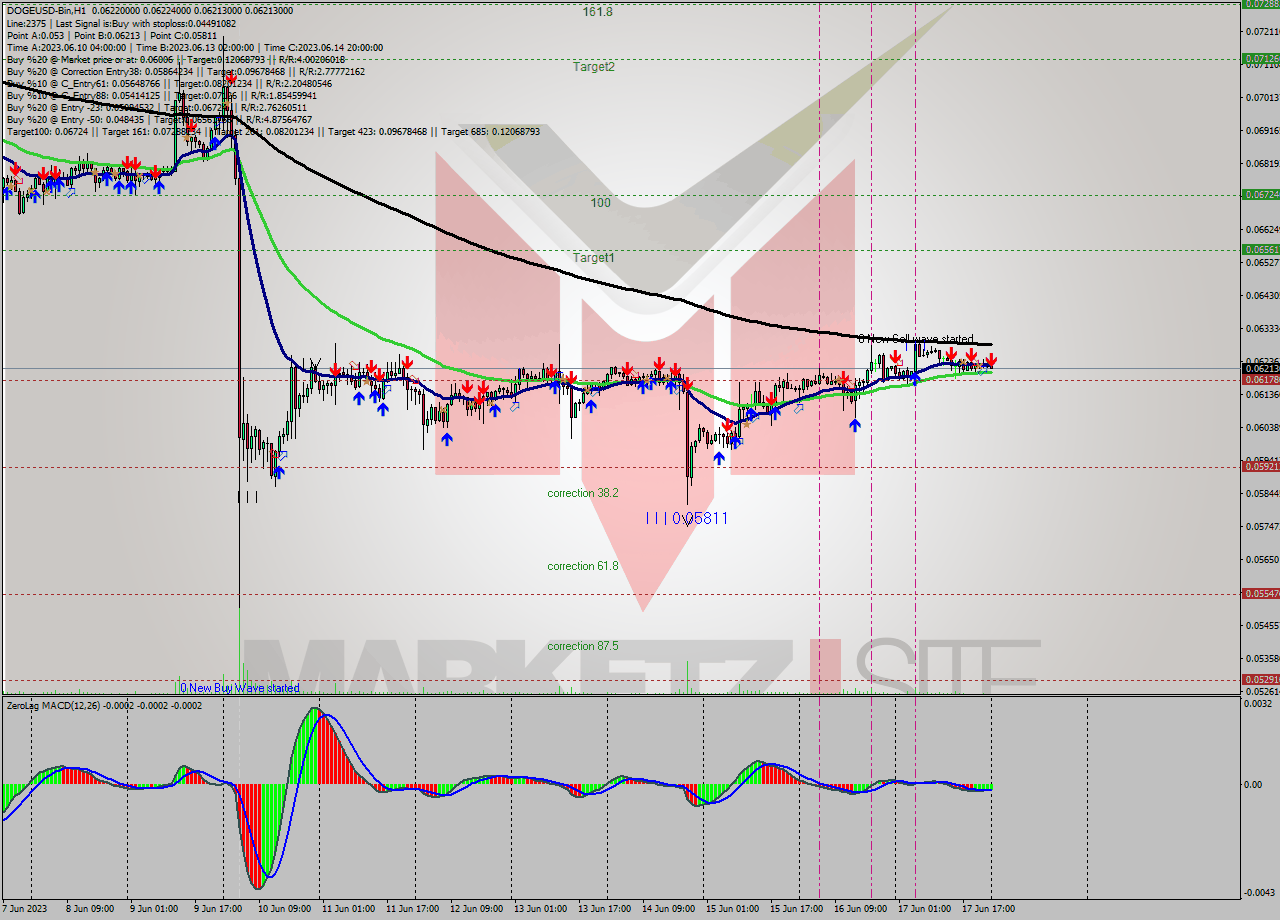The width and height of the screenshot is (1280, 920).
Task: Select the '0 New Sell wave started' label
Action: (x=916, y=340)
